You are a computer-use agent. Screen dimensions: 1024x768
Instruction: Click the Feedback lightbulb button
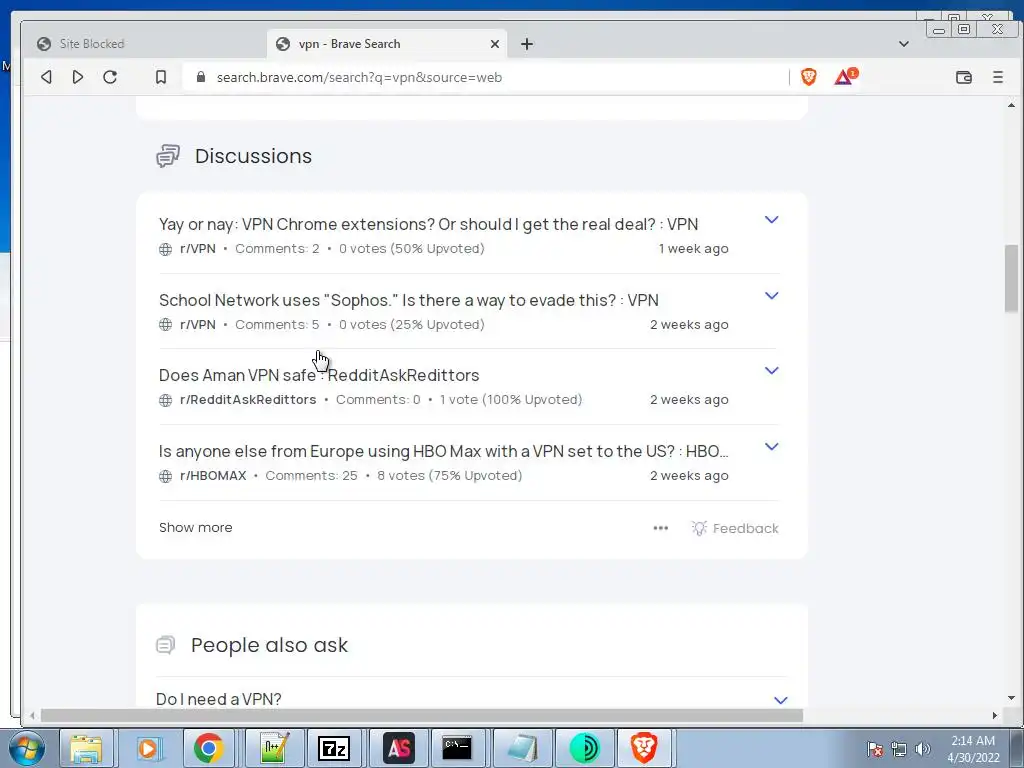tap(735, 528)
